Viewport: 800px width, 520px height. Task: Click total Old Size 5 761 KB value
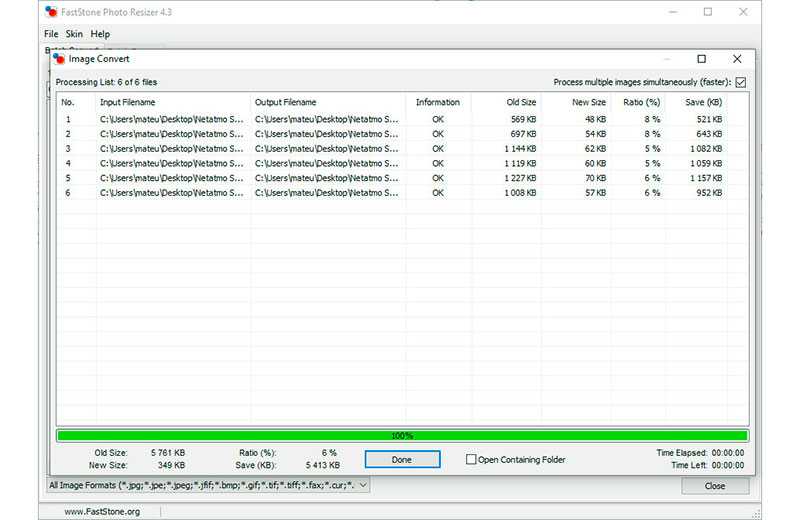click(168, 453)
